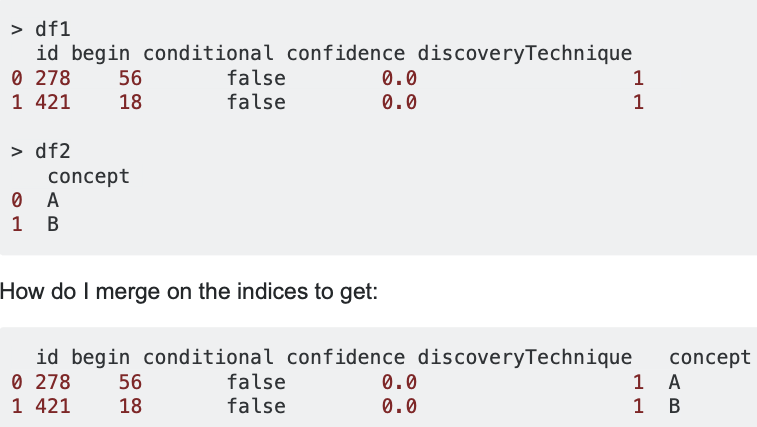
Task: Click the confidence header in df1
Action: (346, 54)
